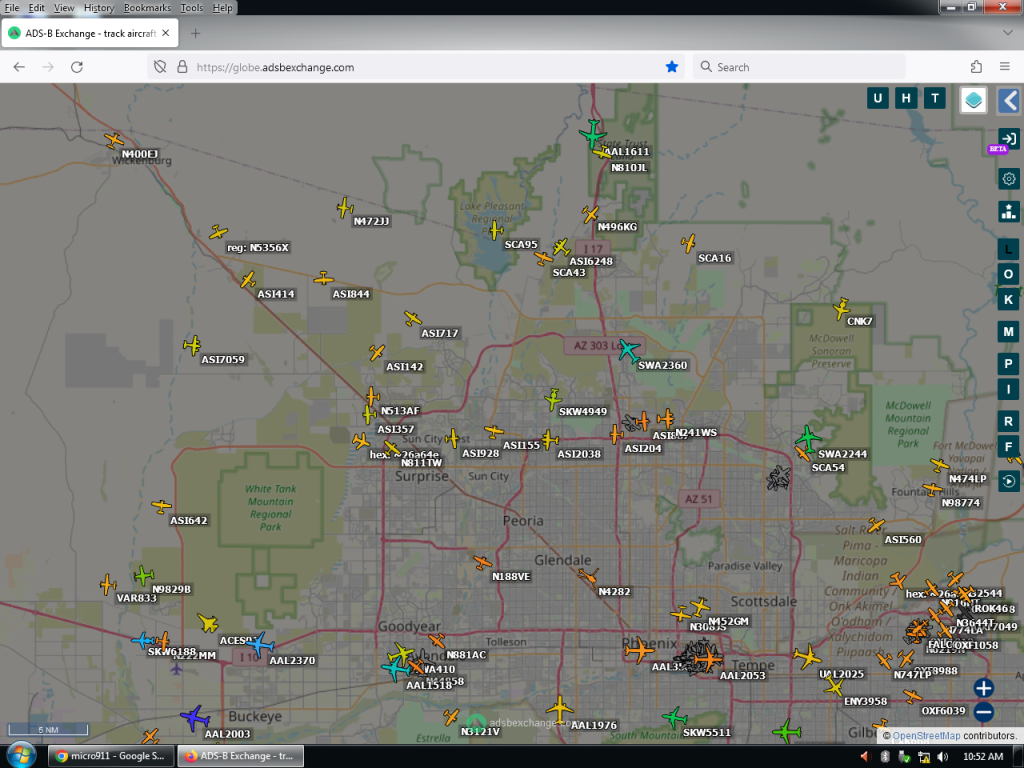This screenshot has height=768, width=1024.
Task: List all tabs dropdown arrow
Action: coord(1008,33)
